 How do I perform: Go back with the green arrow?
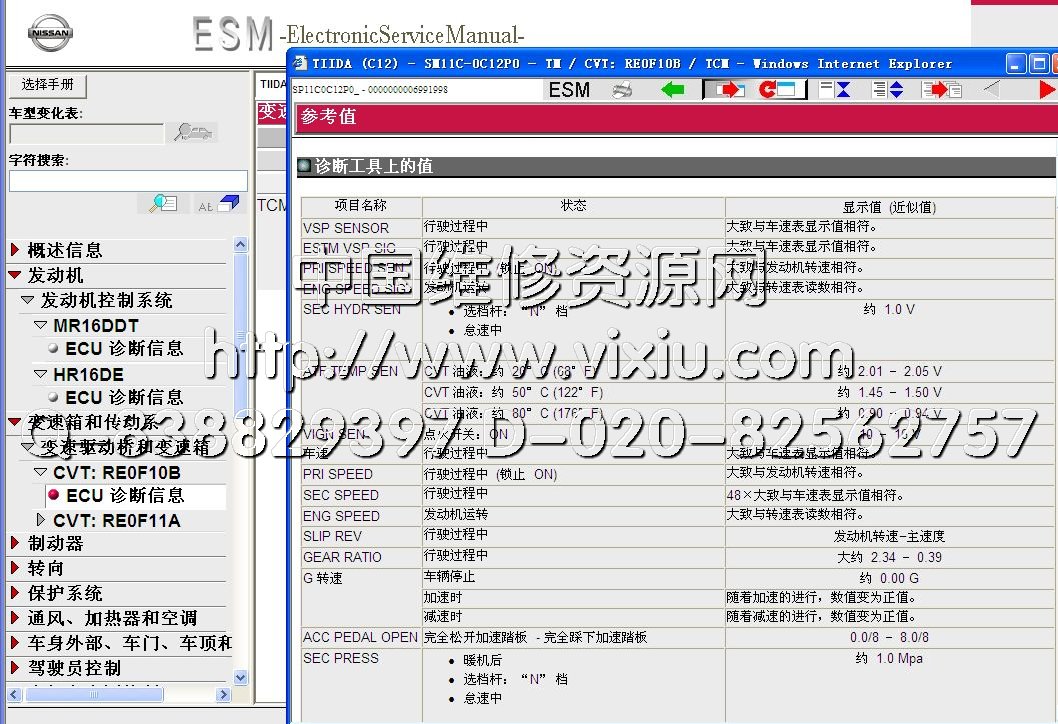point(673,90)
